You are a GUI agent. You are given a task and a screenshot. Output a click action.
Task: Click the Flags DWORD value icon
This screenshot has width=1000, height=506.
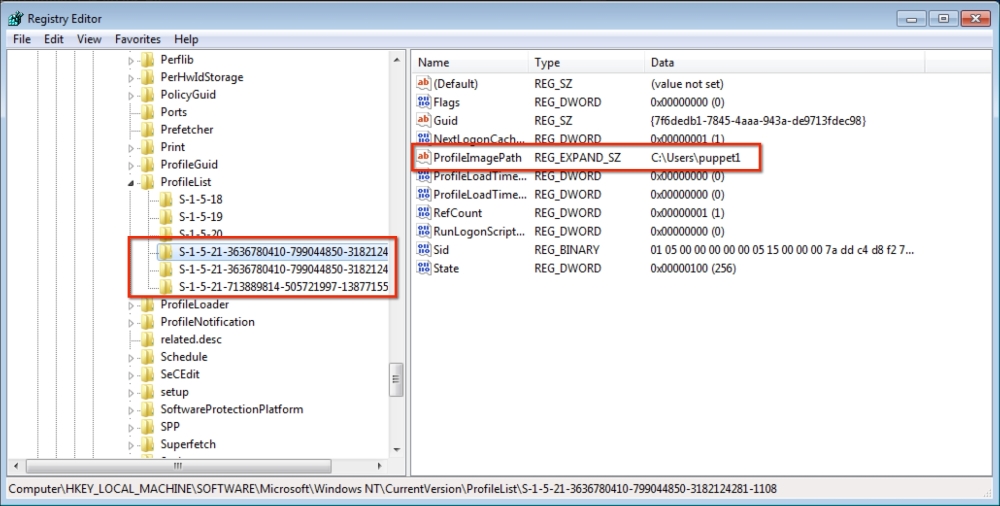(x=423, y=102)
